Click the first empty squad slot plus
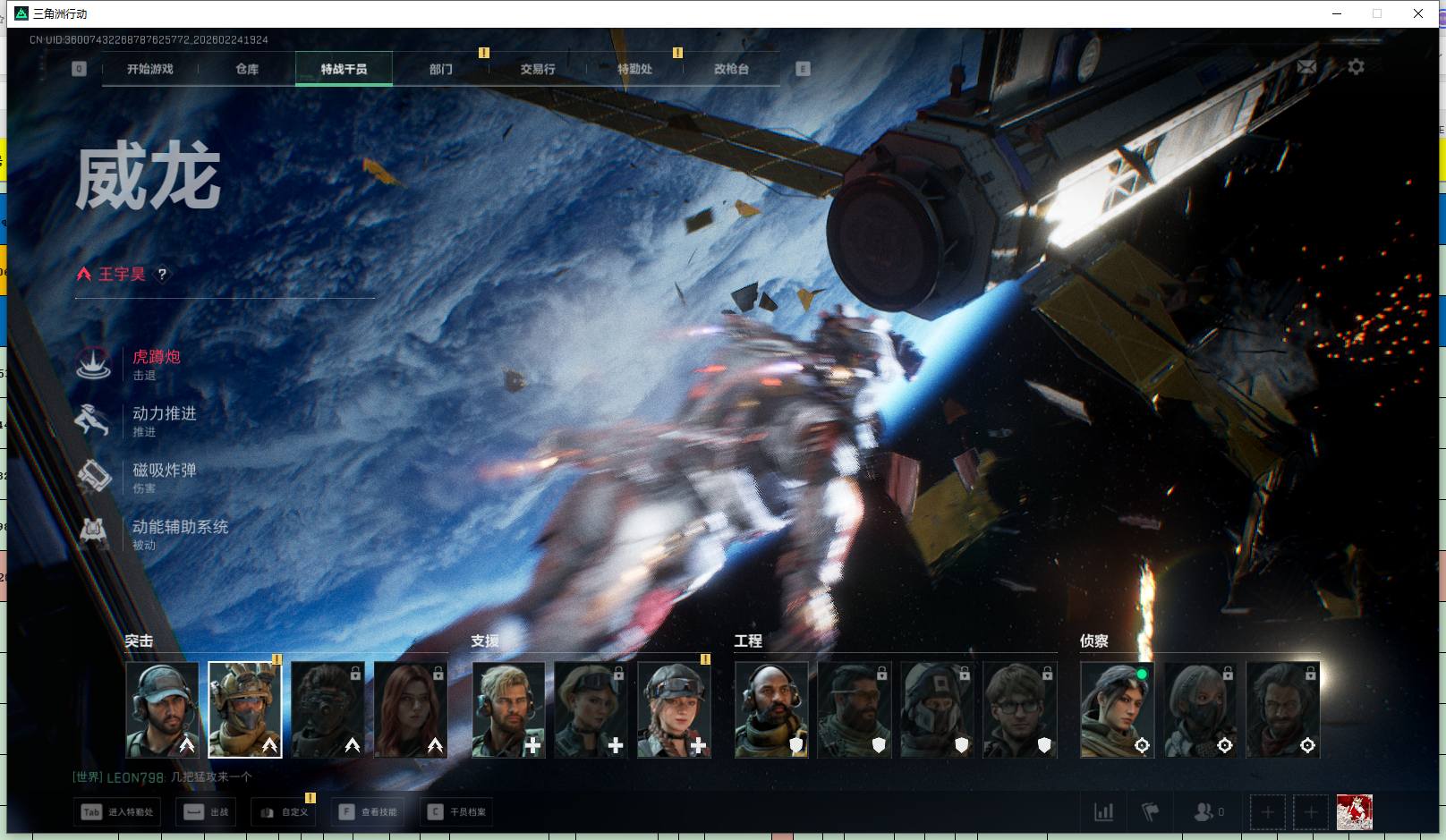This screenshot has width=1446, height=840. coord(1267,812)
